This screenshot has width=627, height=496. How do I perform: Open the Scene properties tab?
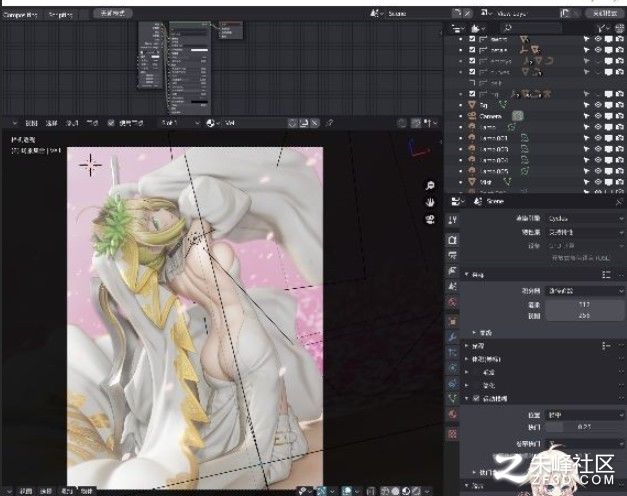point(453,286)
